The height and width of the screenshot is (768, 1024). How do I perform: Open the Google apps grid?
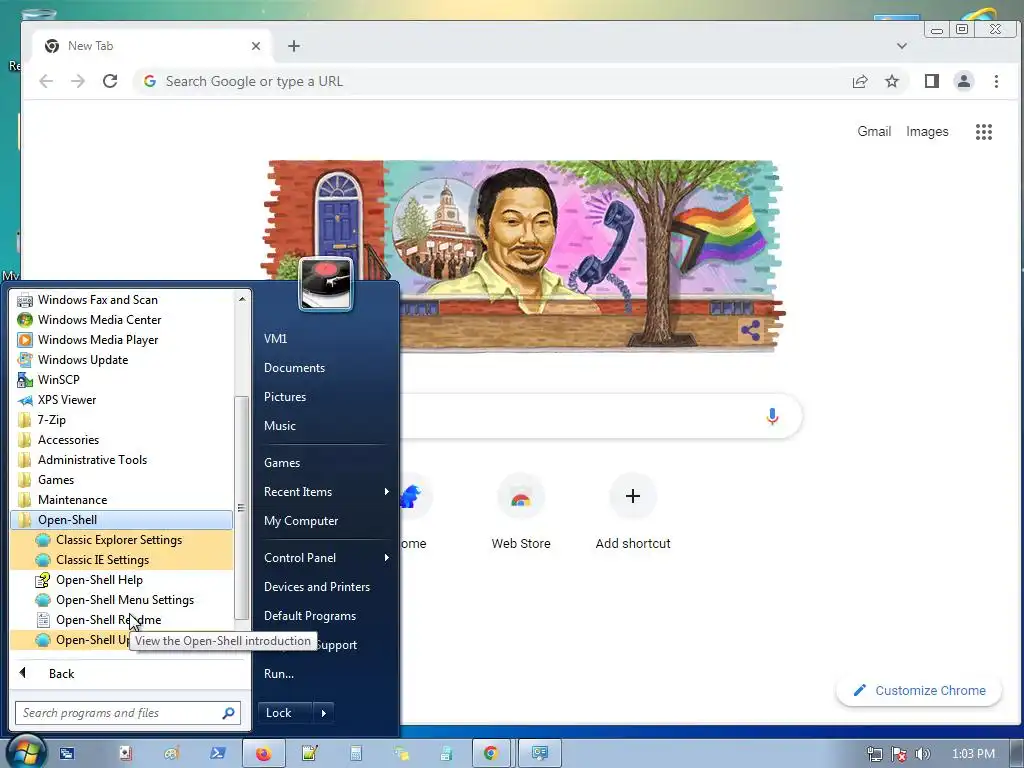984,132
